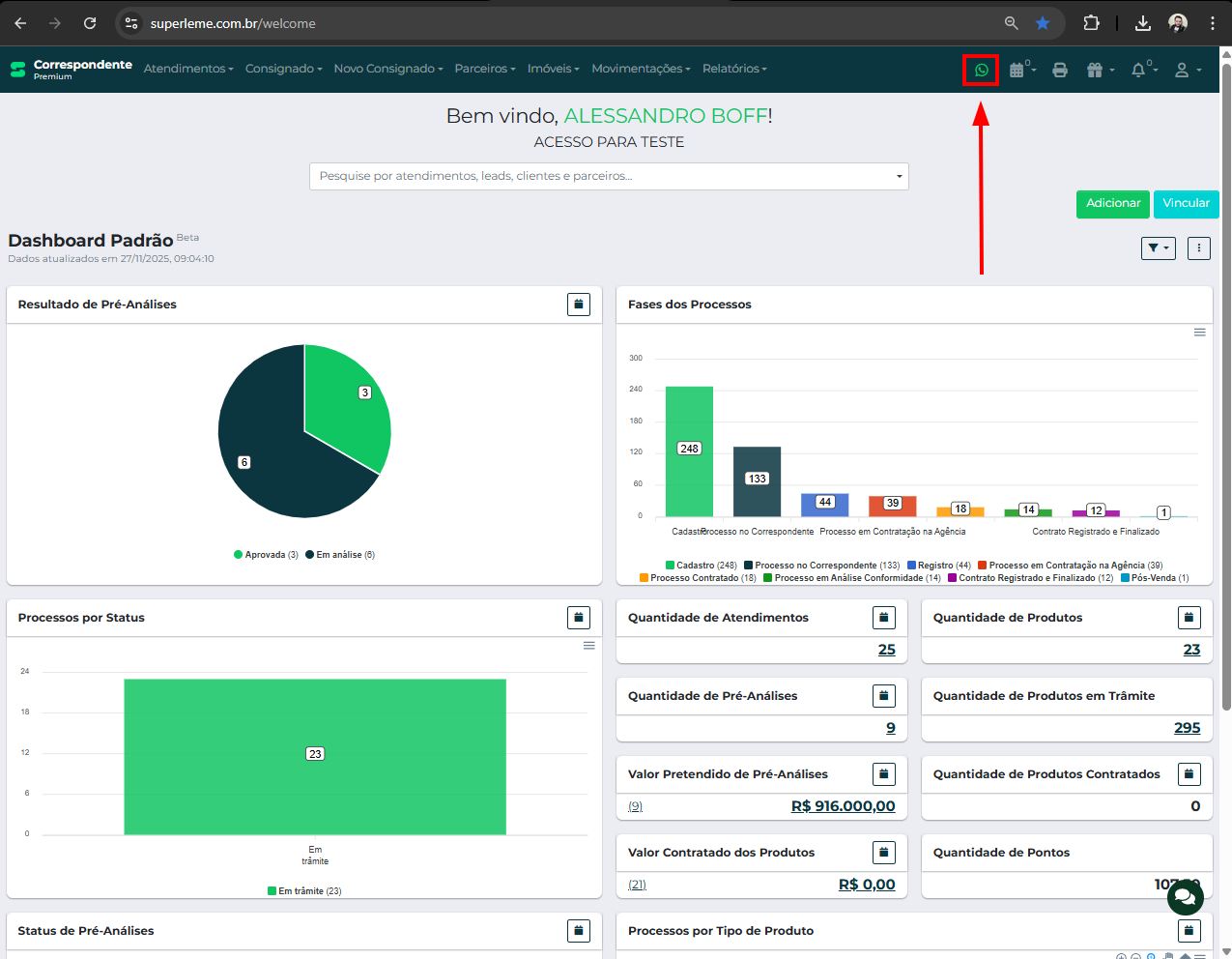Click the Vincular button
The height and width of the screenshot is (959, 1232).
(x=1186, y=204)
